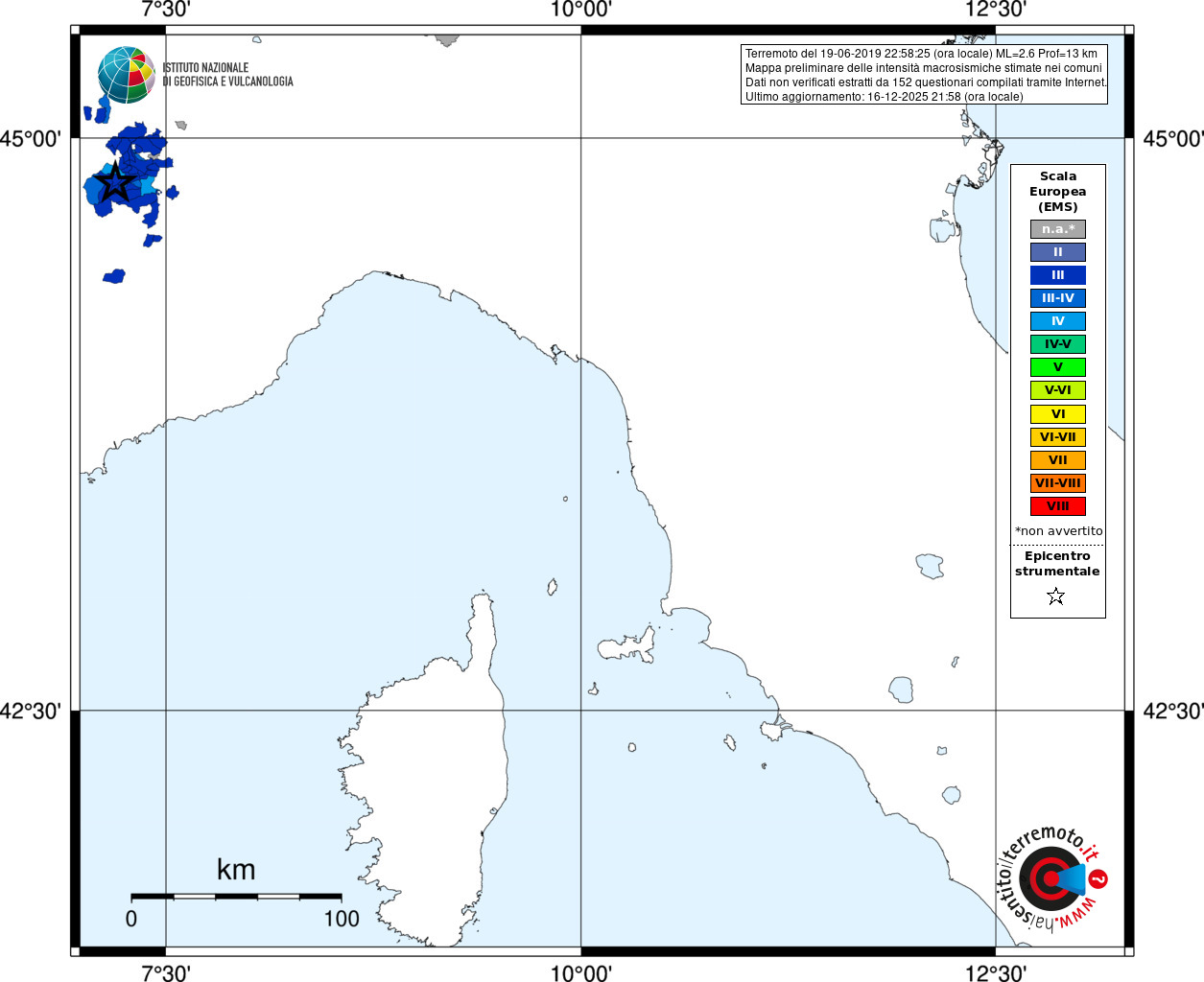Screen dimensions: 1204x982
Task: Select the III-IV legend swatch
Action: click(x=1058, y=298)
